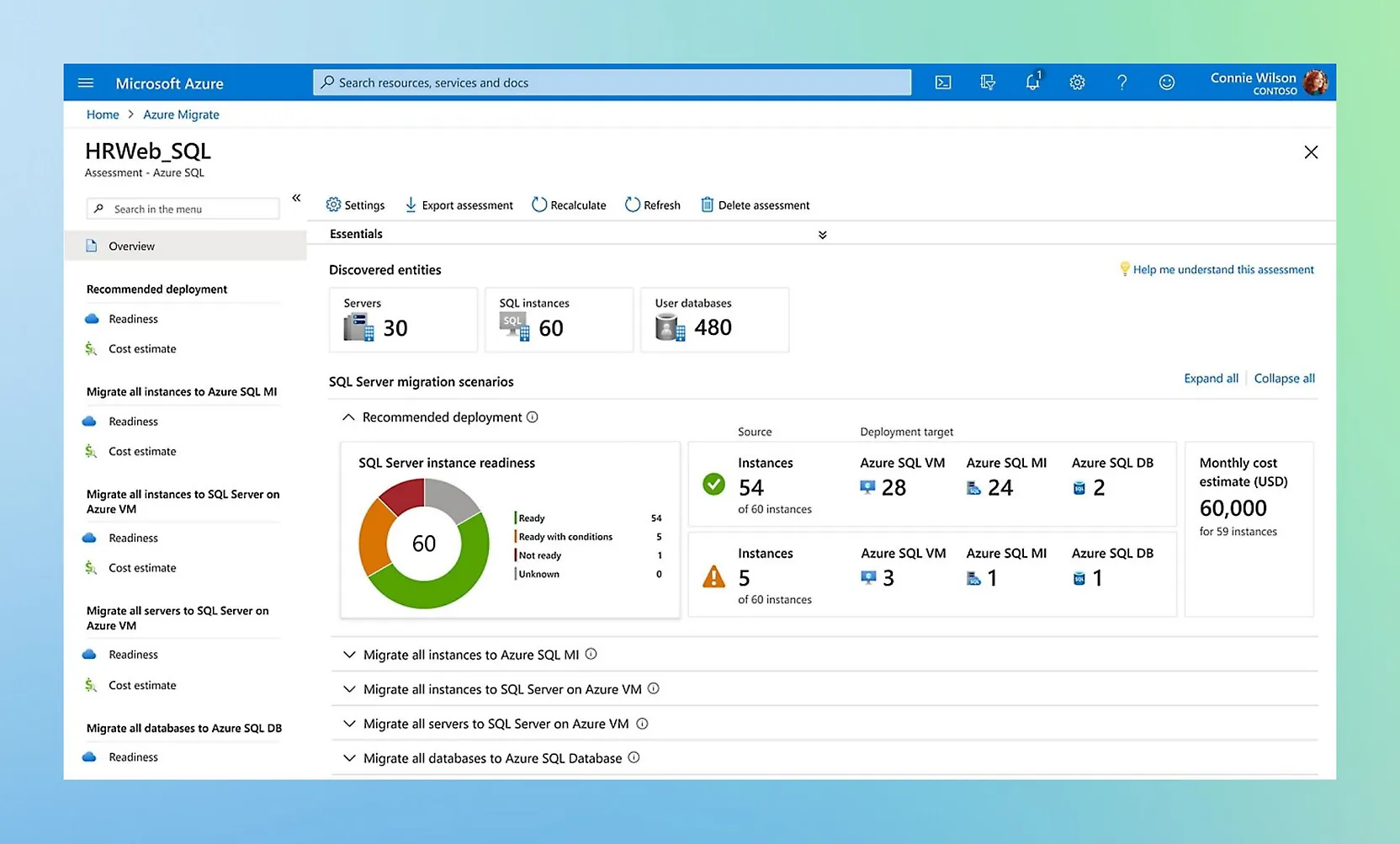1400x844 pixels.
Task: Open Cost estimate under Recommended deployment
Action: [142, 349]
